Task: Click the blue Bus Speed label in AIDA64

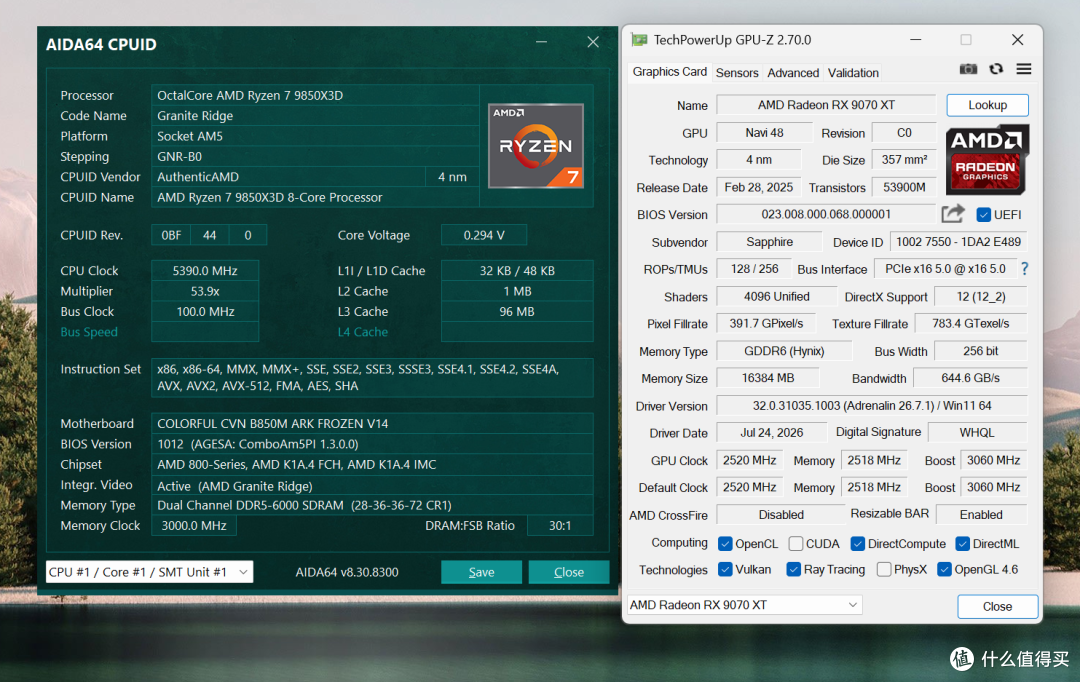Action: (x=89, y=332)
